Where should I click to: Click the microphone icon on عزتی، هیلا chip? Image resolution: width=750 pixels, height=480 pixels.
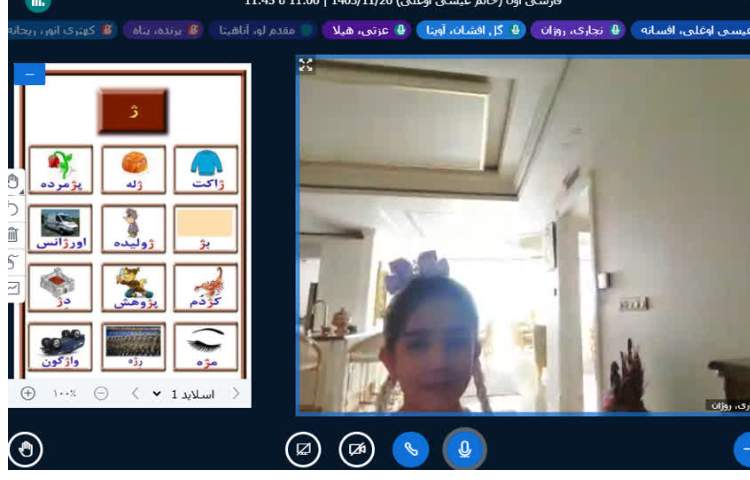click(400, 30)
